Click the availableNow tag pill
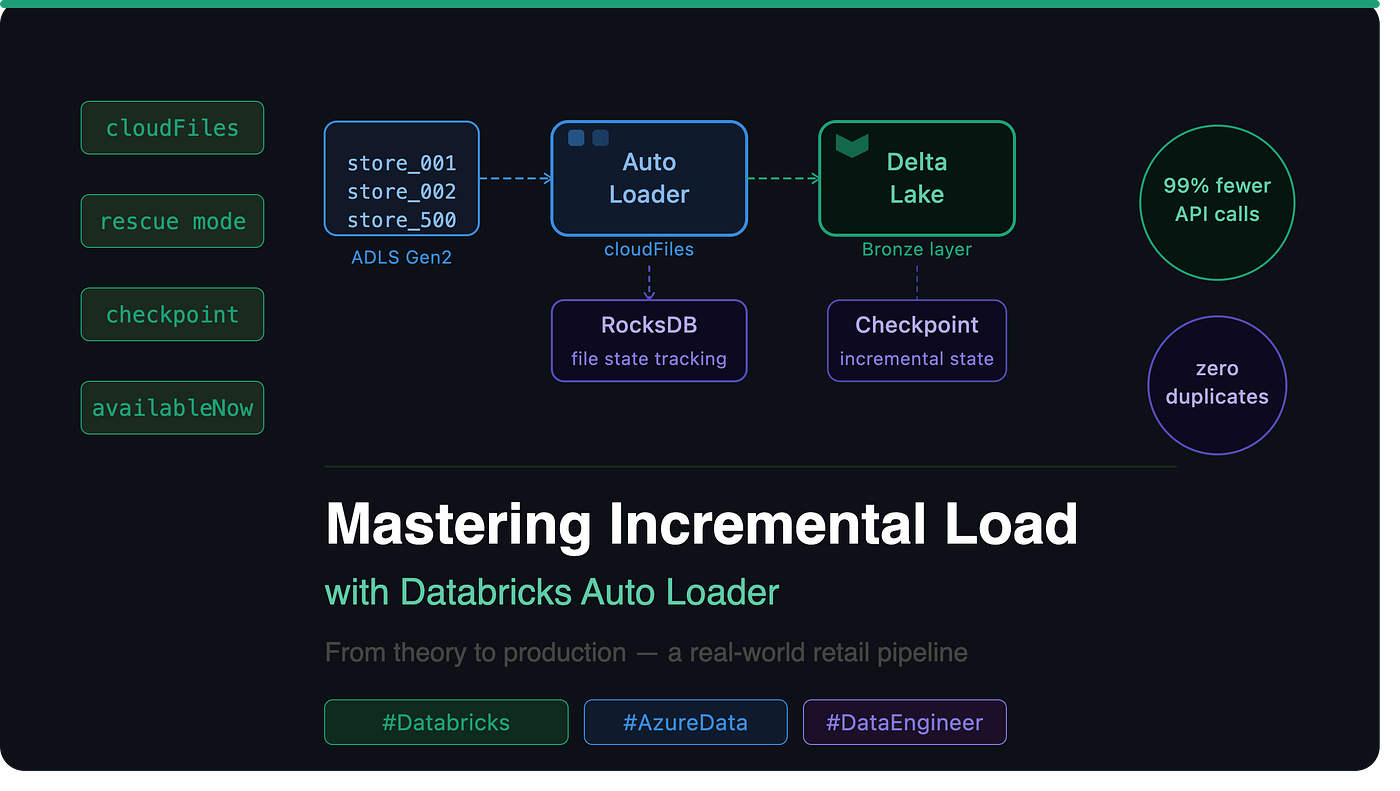 172,408
